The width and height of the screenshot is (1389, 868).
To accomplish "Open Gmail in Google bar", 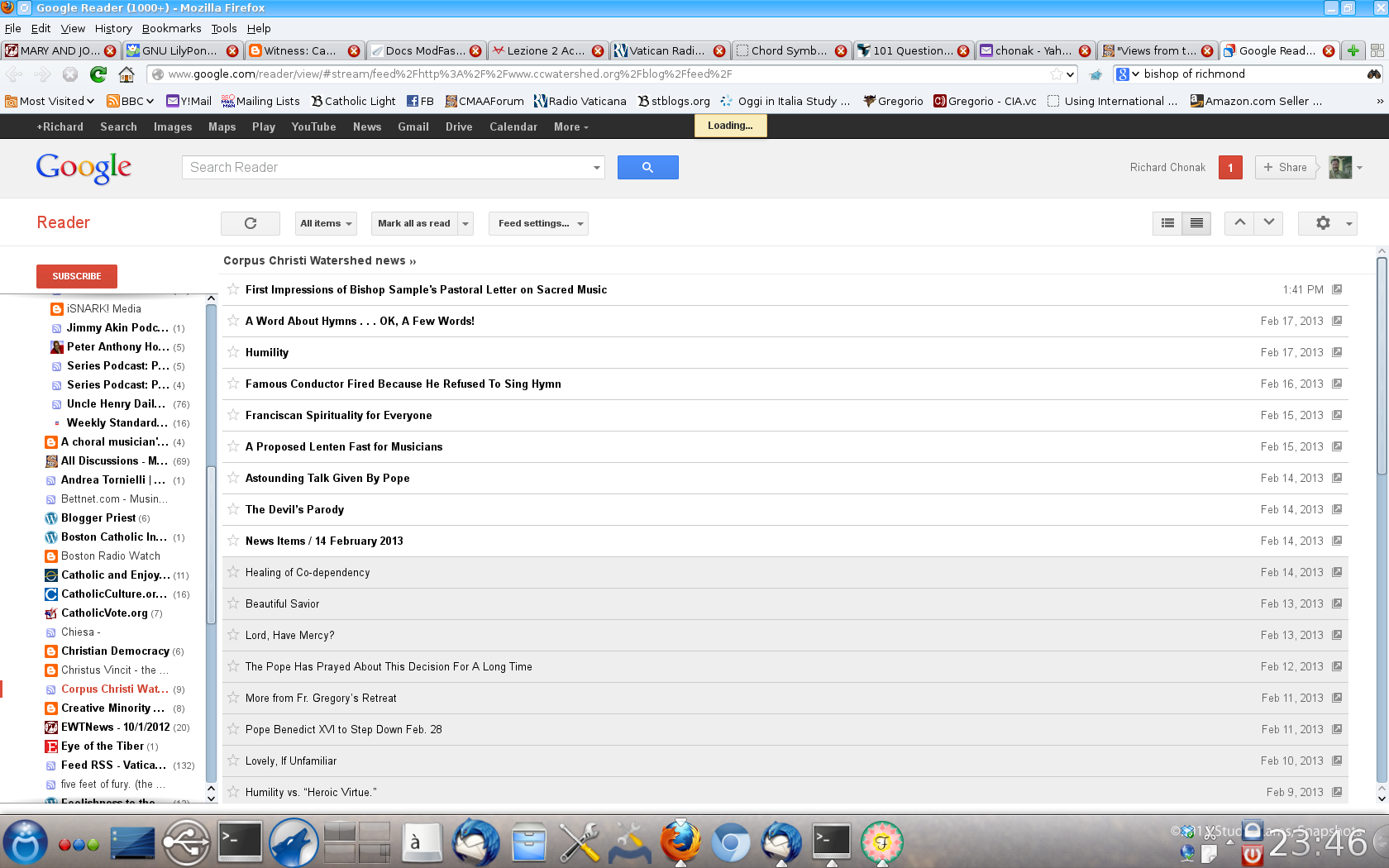I will coord(413,126).
